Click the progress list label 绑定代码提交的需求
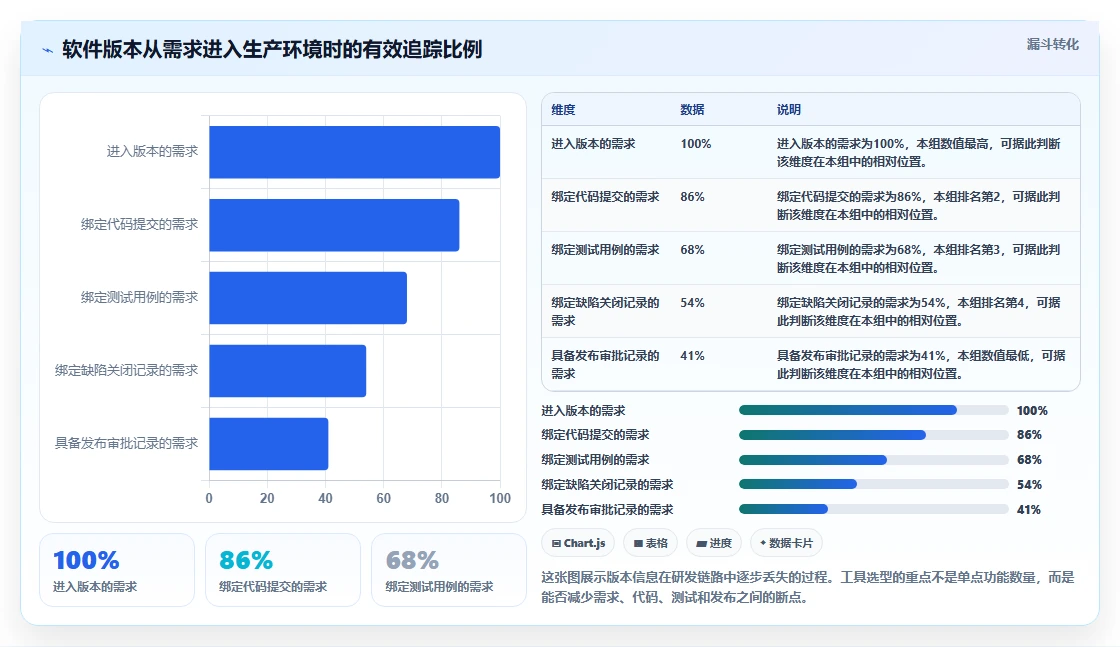 (x=595, y=435)
